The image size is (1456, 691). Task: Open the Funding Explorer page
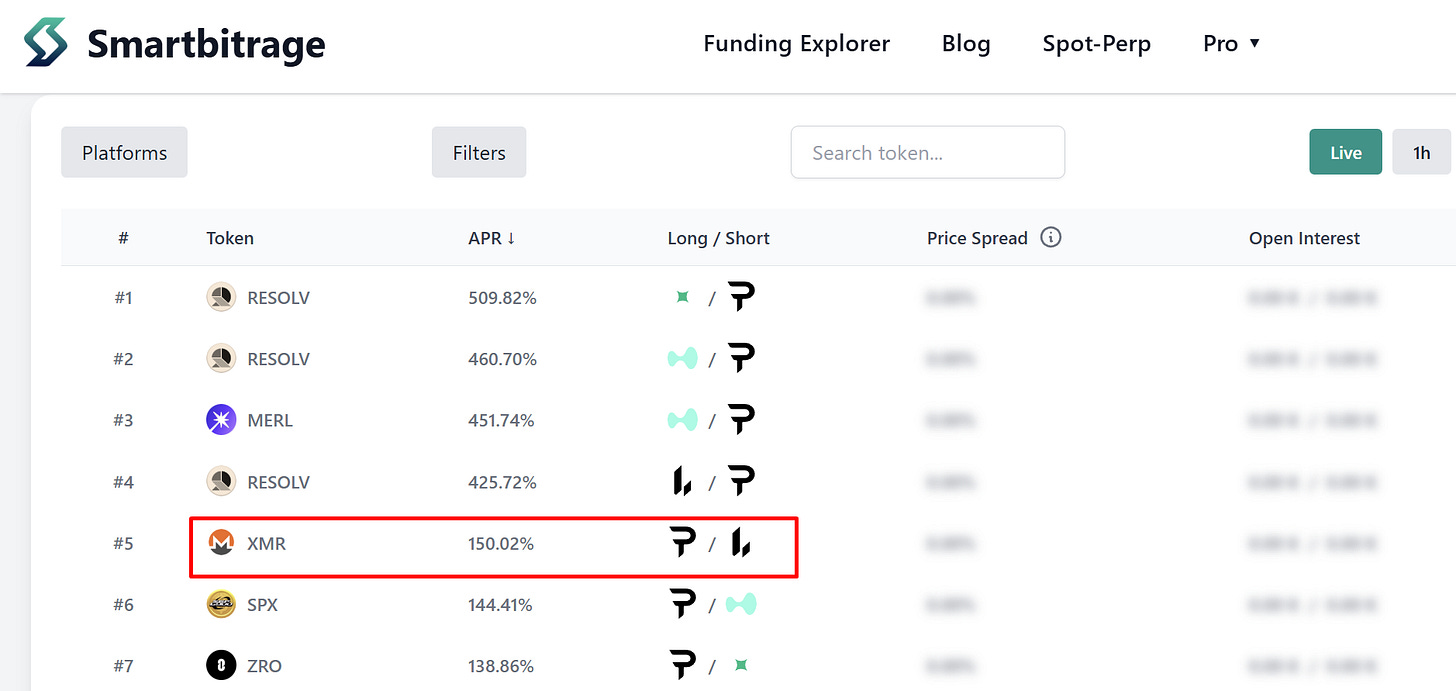coord(796,44)
